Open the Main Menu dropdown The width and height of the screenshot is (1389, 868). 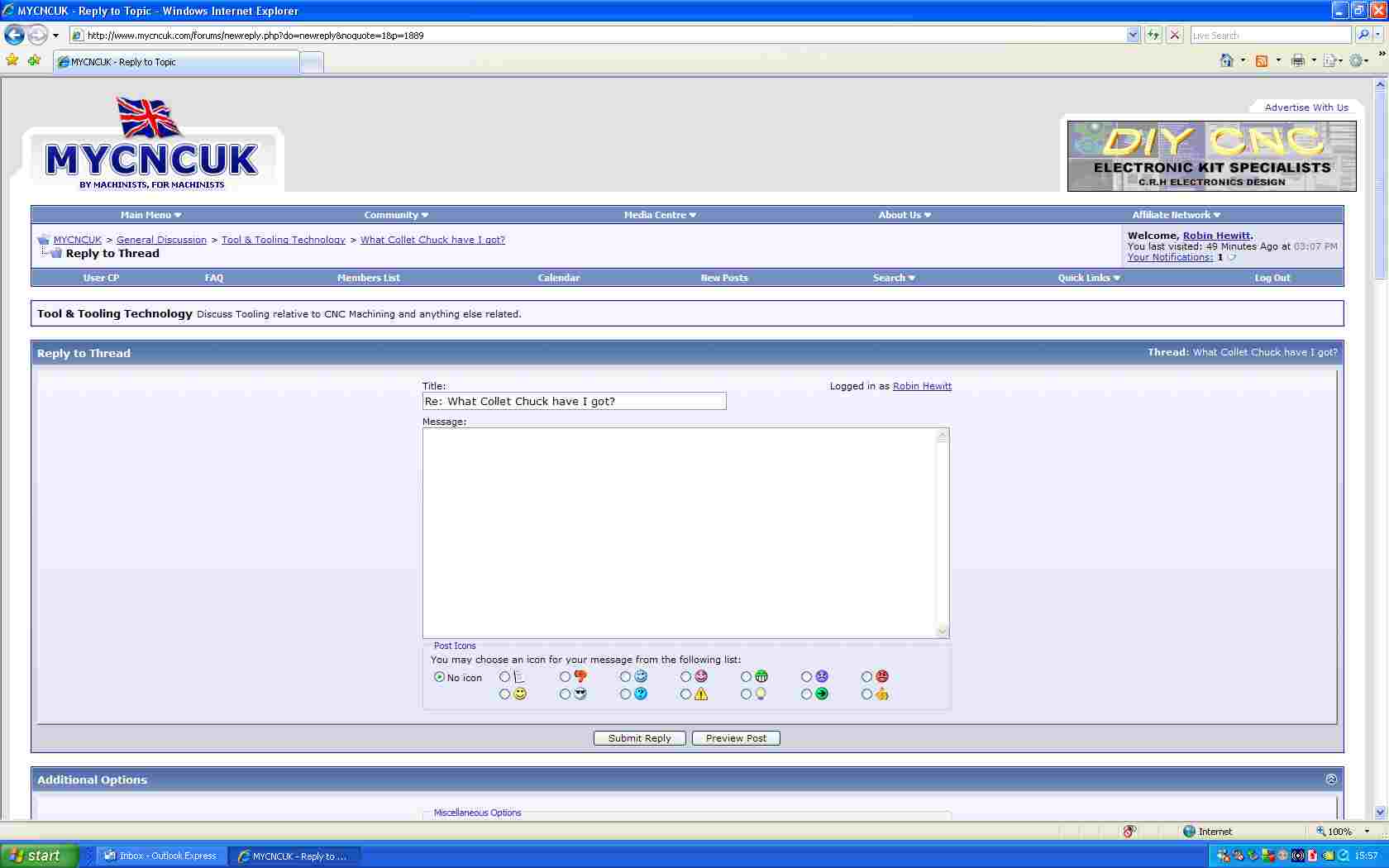click(x=150, y=215)
